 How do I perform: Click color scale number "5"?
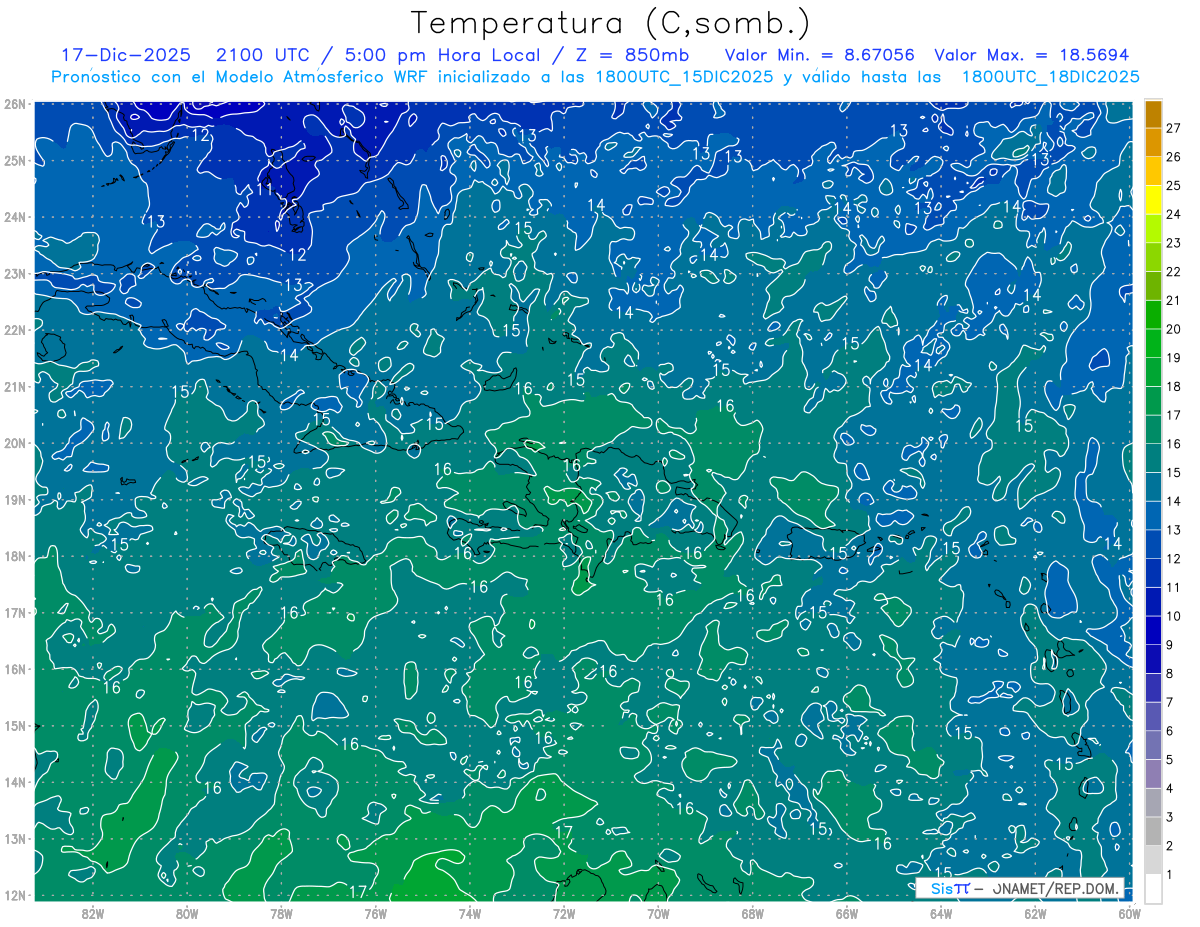pos(1170,760)
